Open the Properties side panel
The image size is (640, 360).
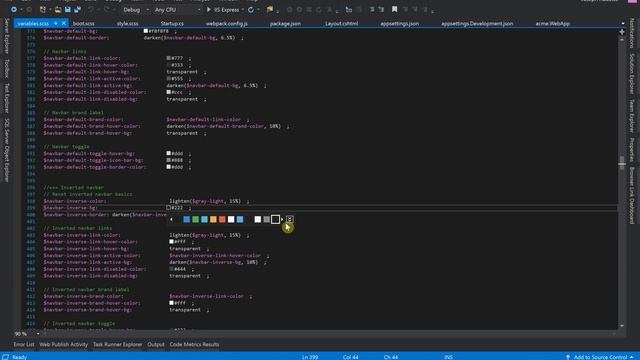[632, 149]
